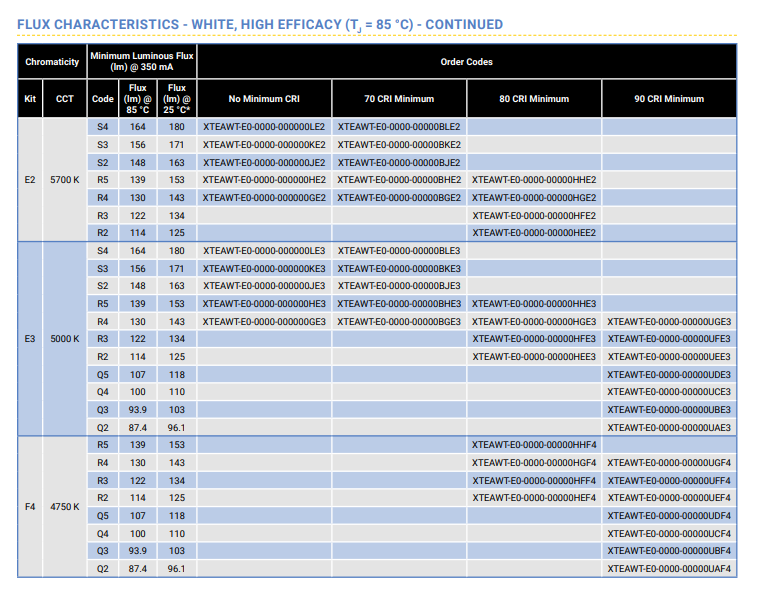This screenshot has width=759, height=603.
Task: Click the 'Order Codes' header cell
Action: point(467,62)
